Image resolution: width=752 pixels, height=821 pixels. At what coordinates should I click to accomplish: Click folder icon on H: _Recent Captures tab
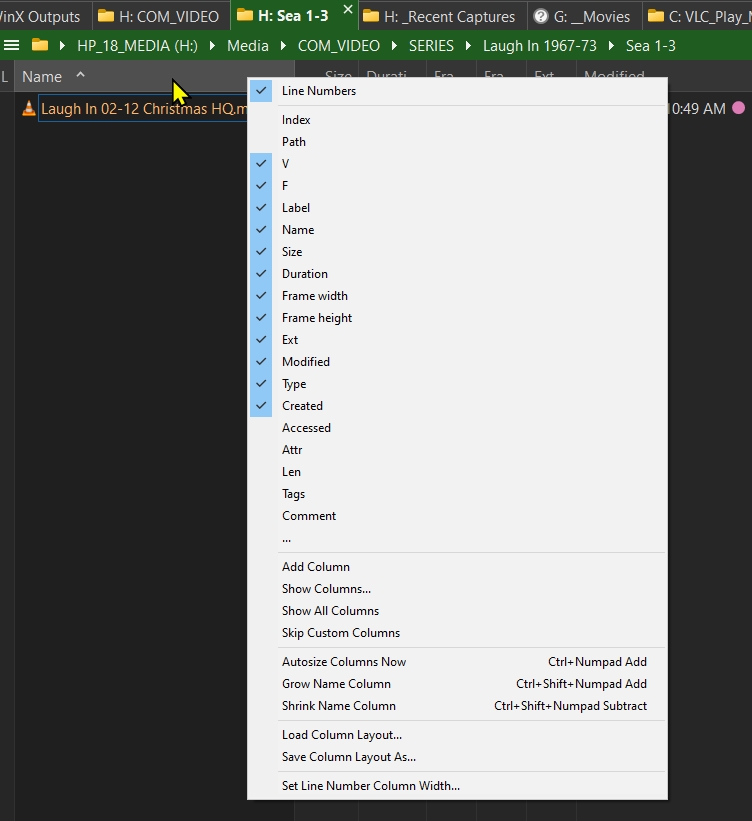pos(371,16)
